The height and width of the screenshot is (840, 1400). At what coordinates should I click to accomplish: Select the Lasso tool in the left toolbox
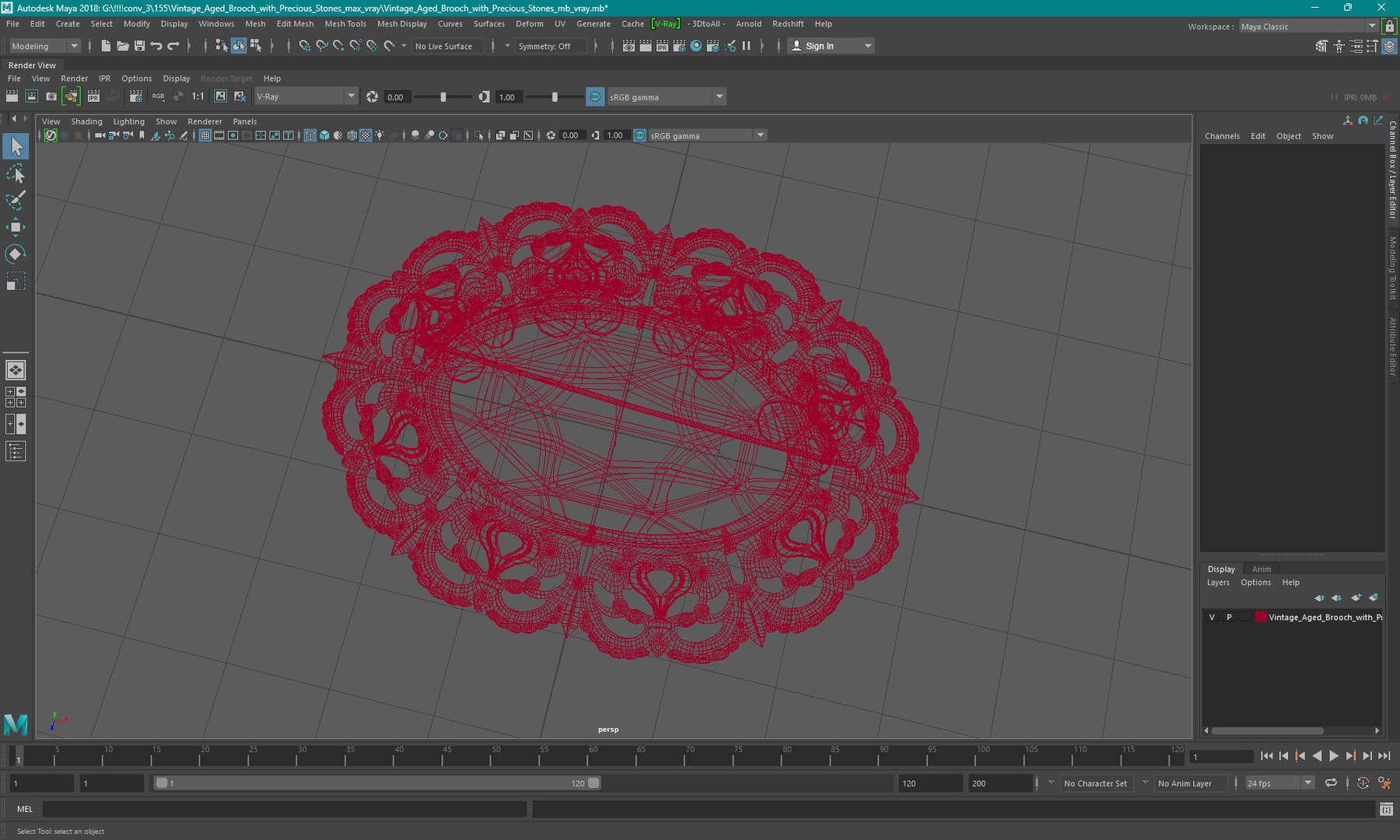[16, 173]
